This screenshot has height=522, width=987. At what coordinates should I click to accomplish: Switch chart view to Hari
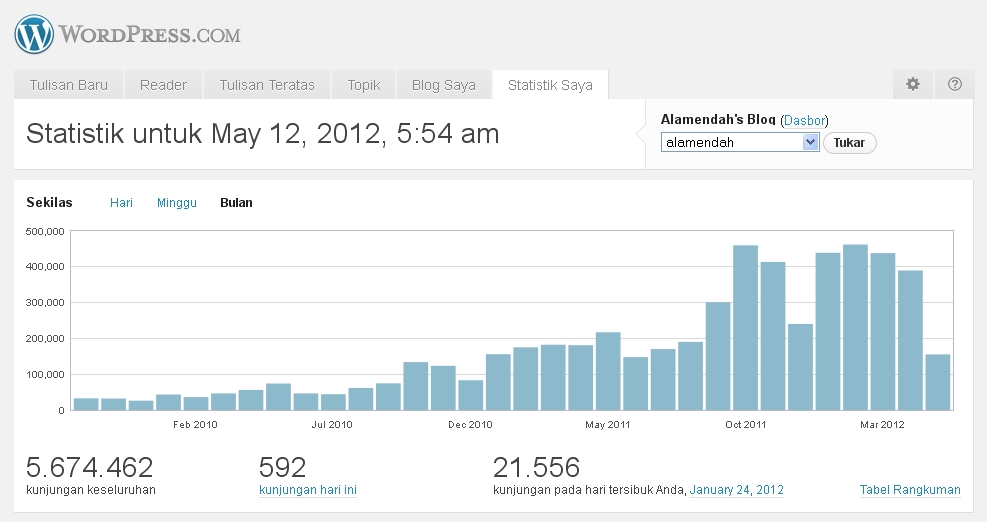[121, 203]
